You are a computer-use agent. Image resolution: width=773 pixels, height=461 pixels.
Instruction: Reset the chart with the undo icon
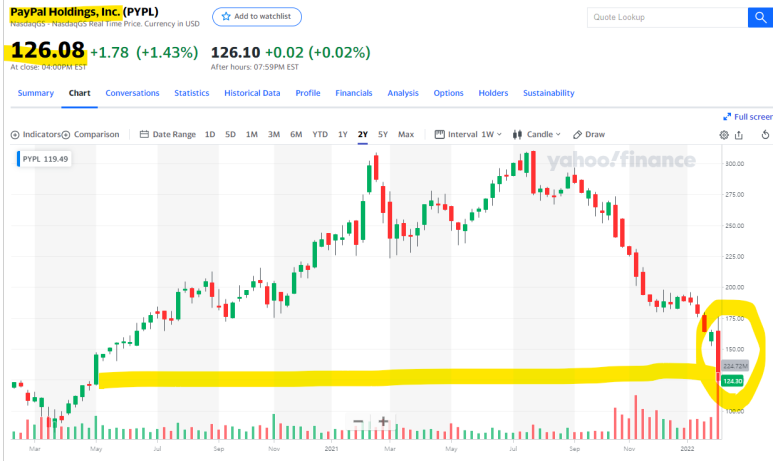point(765,135)
